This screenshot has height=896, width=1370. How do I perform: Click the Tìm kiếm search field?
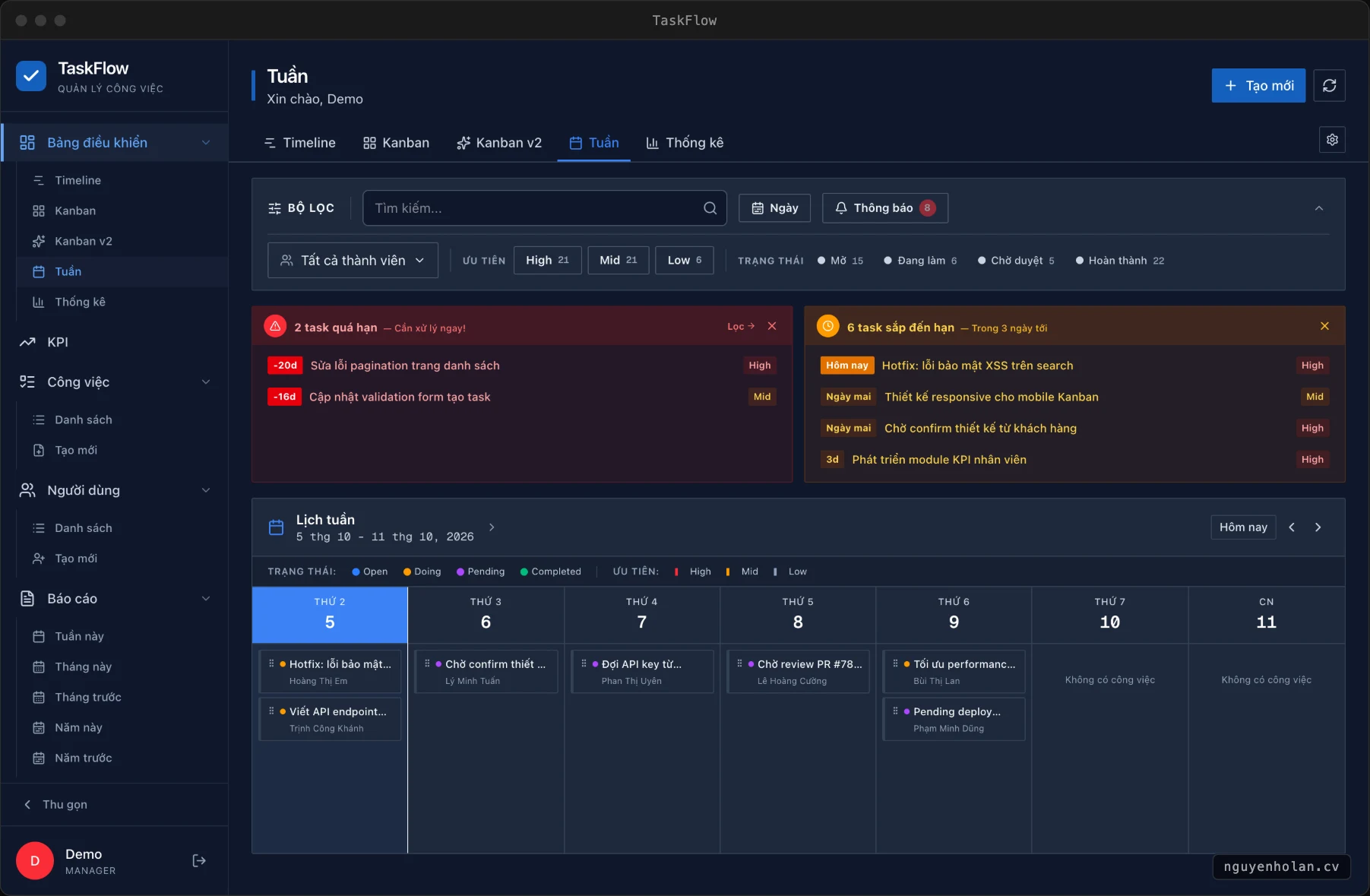click(545, 208)
